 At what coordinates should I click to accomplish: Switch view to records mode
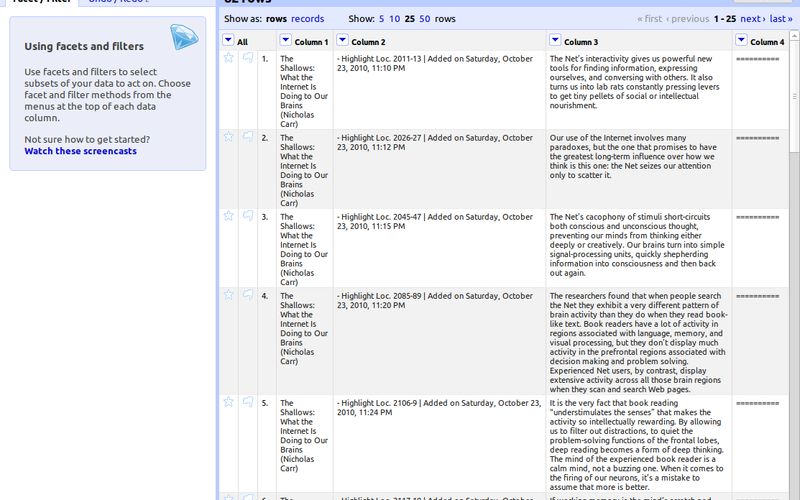(x=308, y=19)
